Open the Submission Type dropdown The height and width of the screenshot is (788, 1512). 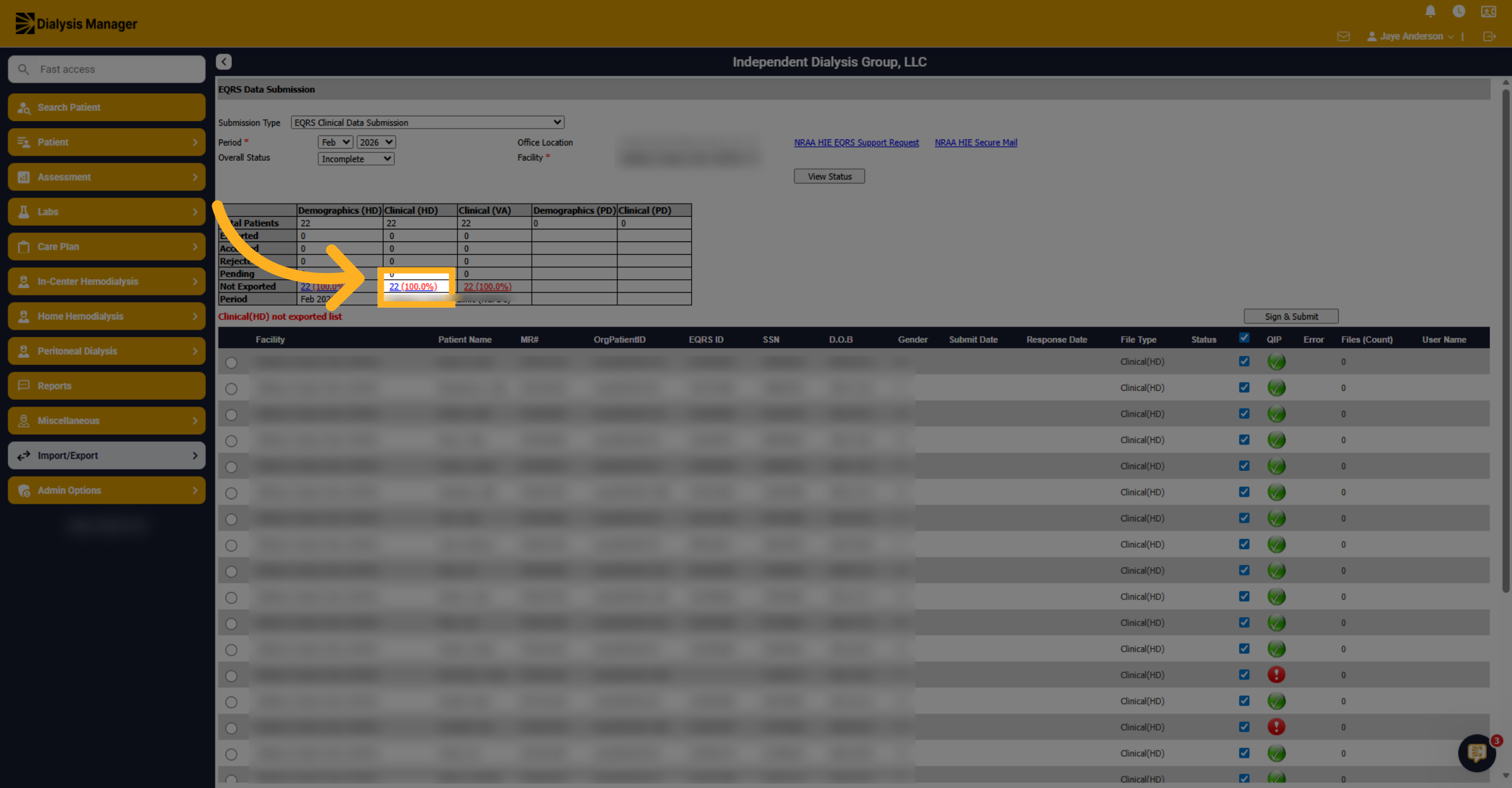point(427,122)
